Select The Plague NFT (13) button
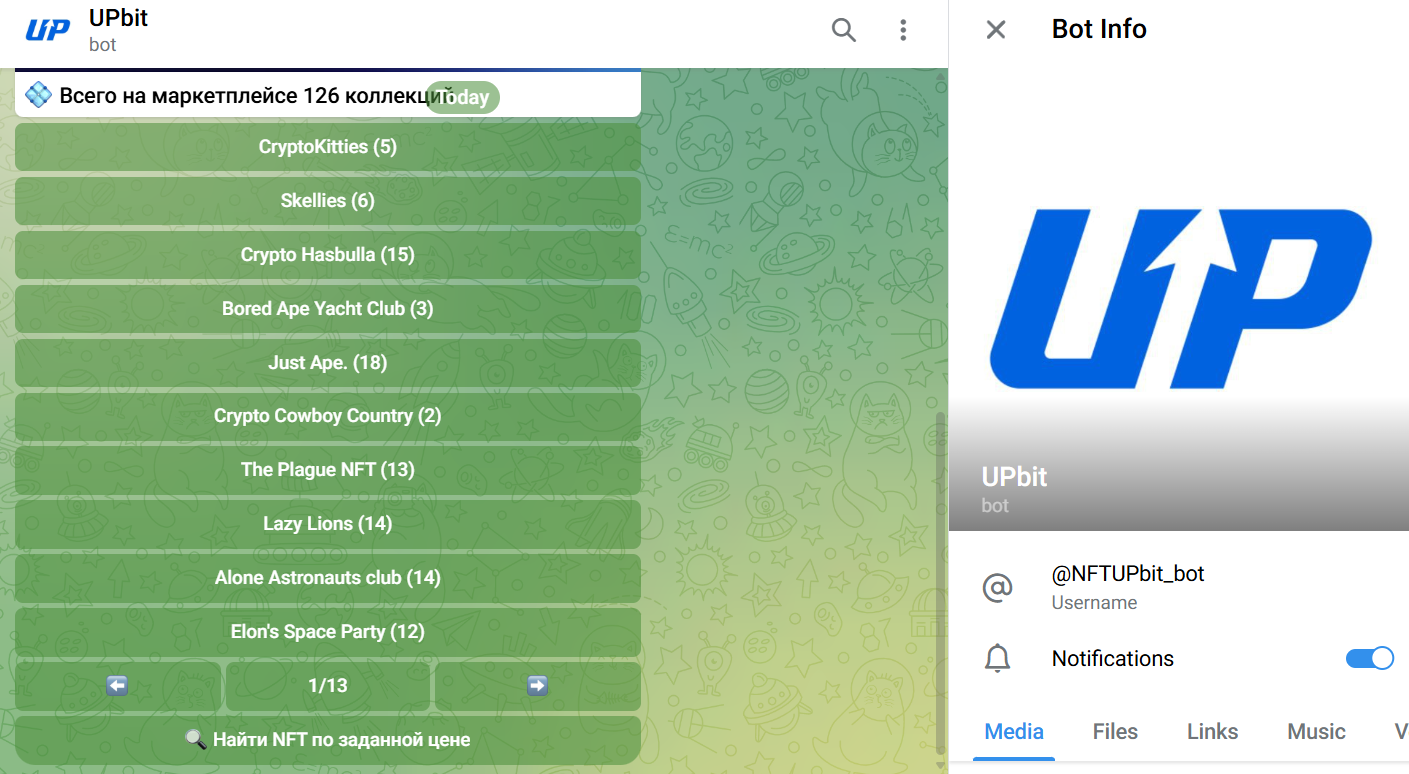1409x774 pixels. tap(328, 470)
